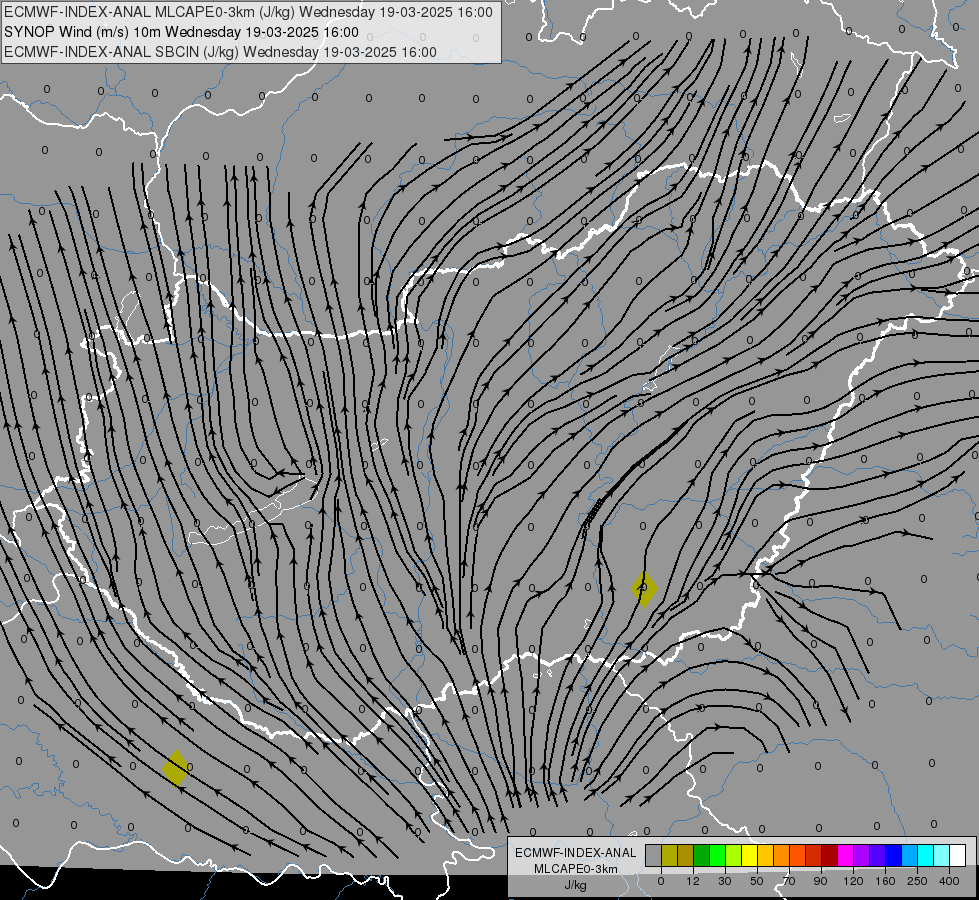Pick the purple legend swatch after 120
Image resolution: width=979 pixels, height=900 pixels.
point(862,855)
